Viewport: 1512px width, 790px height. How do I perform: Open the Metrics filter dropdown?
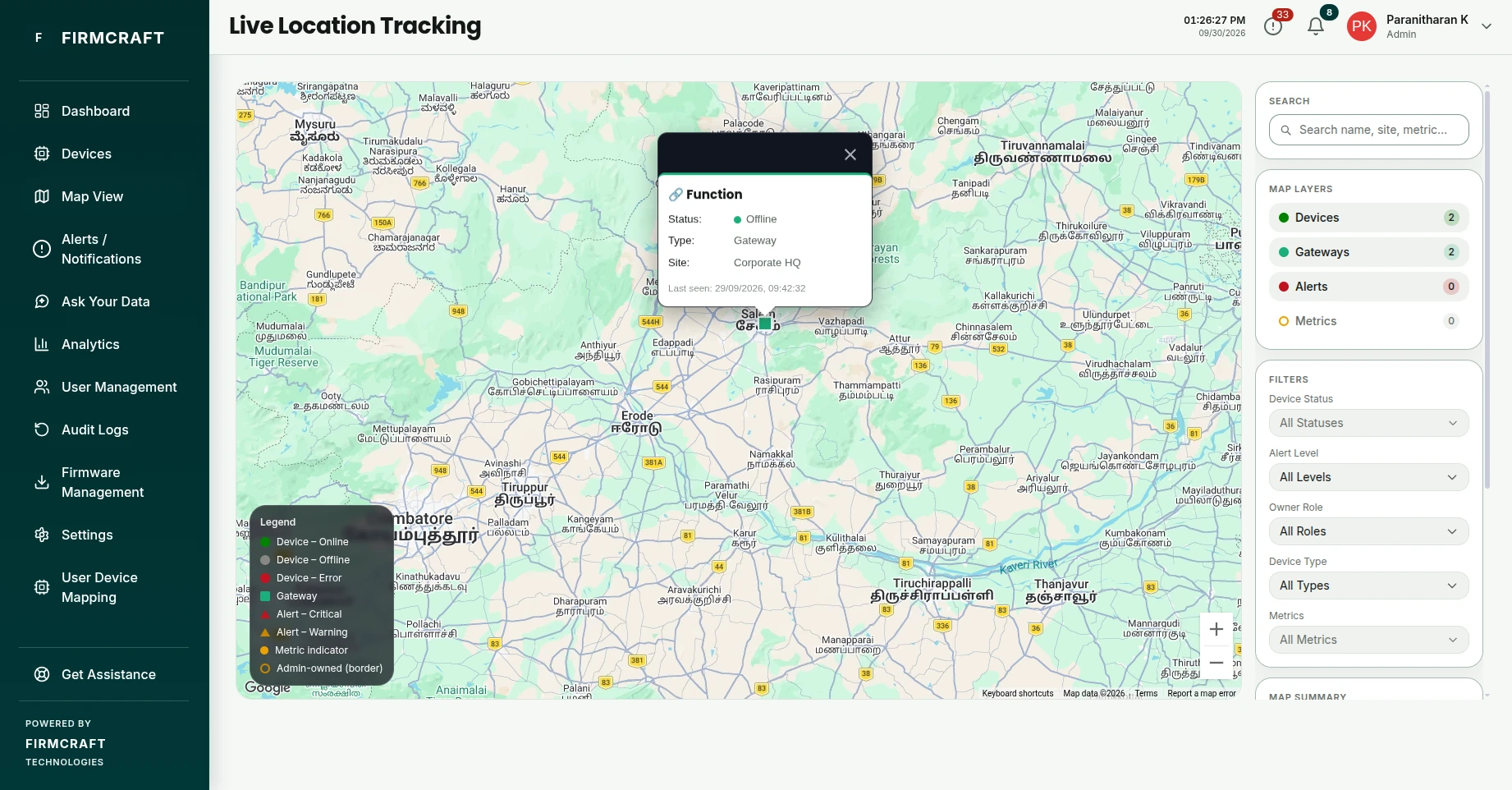1369,640
